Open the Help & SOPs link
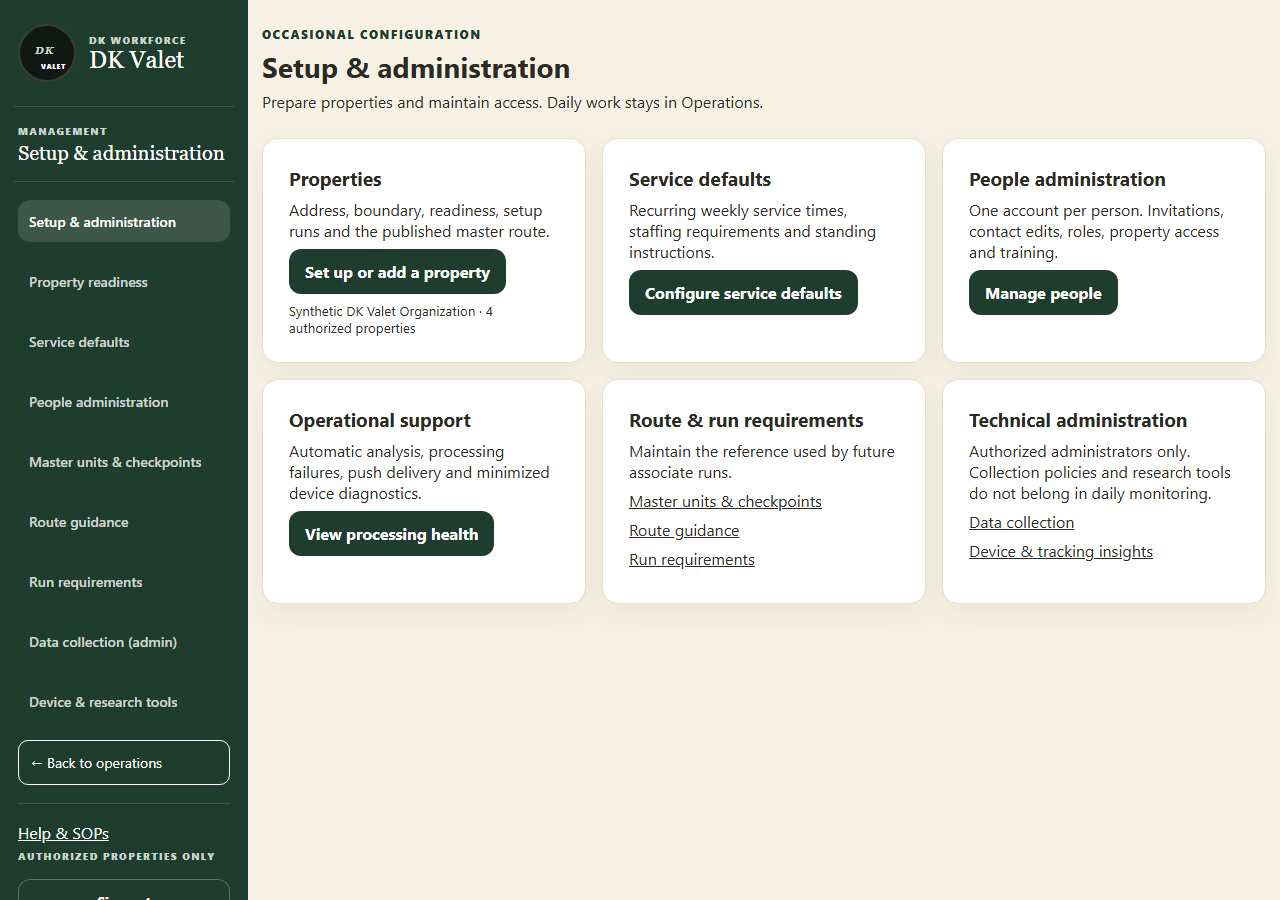 coord(63,833)
